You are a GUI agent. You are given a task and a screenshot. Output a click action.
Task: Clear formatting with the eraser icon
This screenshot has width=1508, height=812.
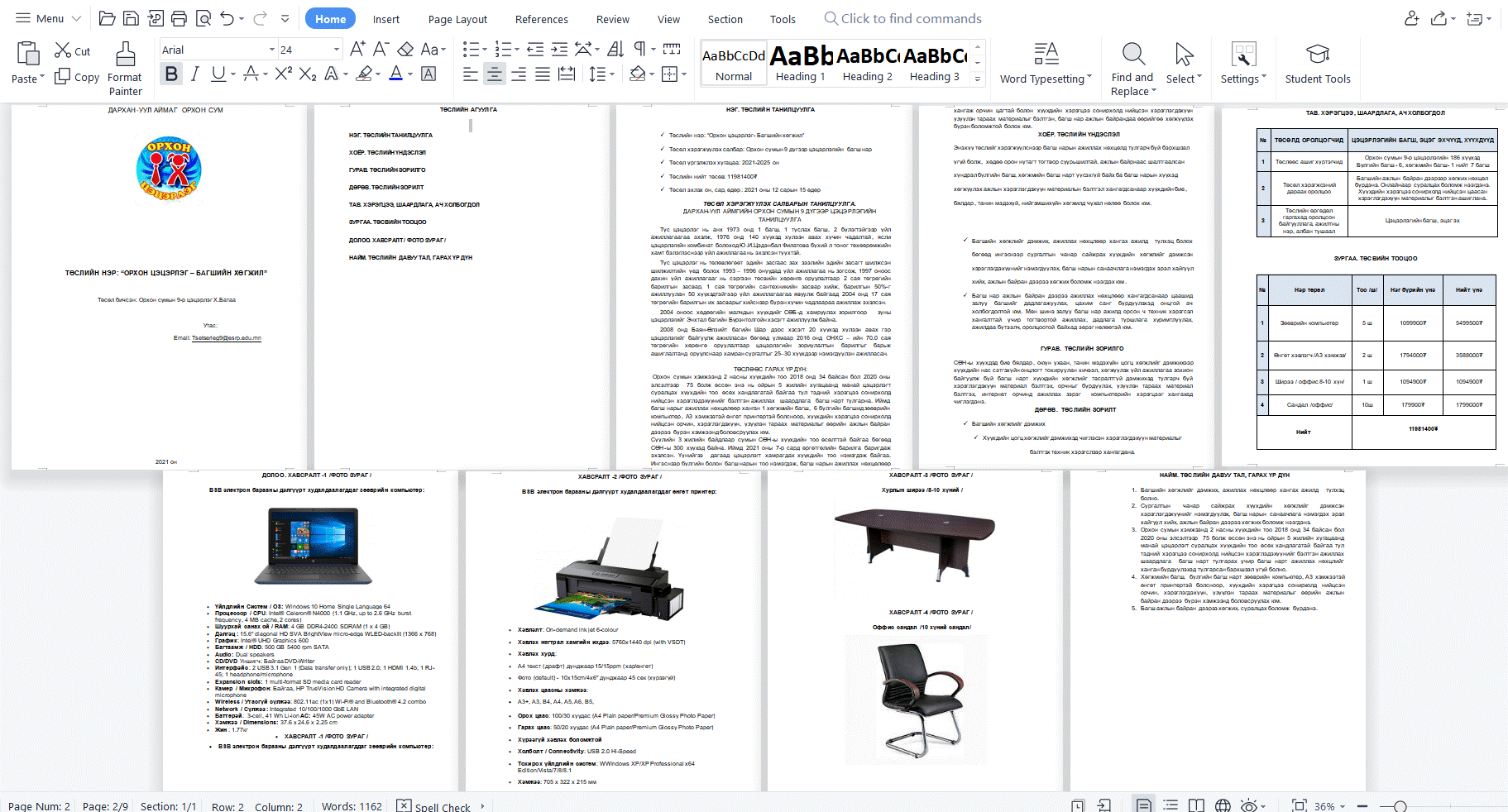click(405, 49)
